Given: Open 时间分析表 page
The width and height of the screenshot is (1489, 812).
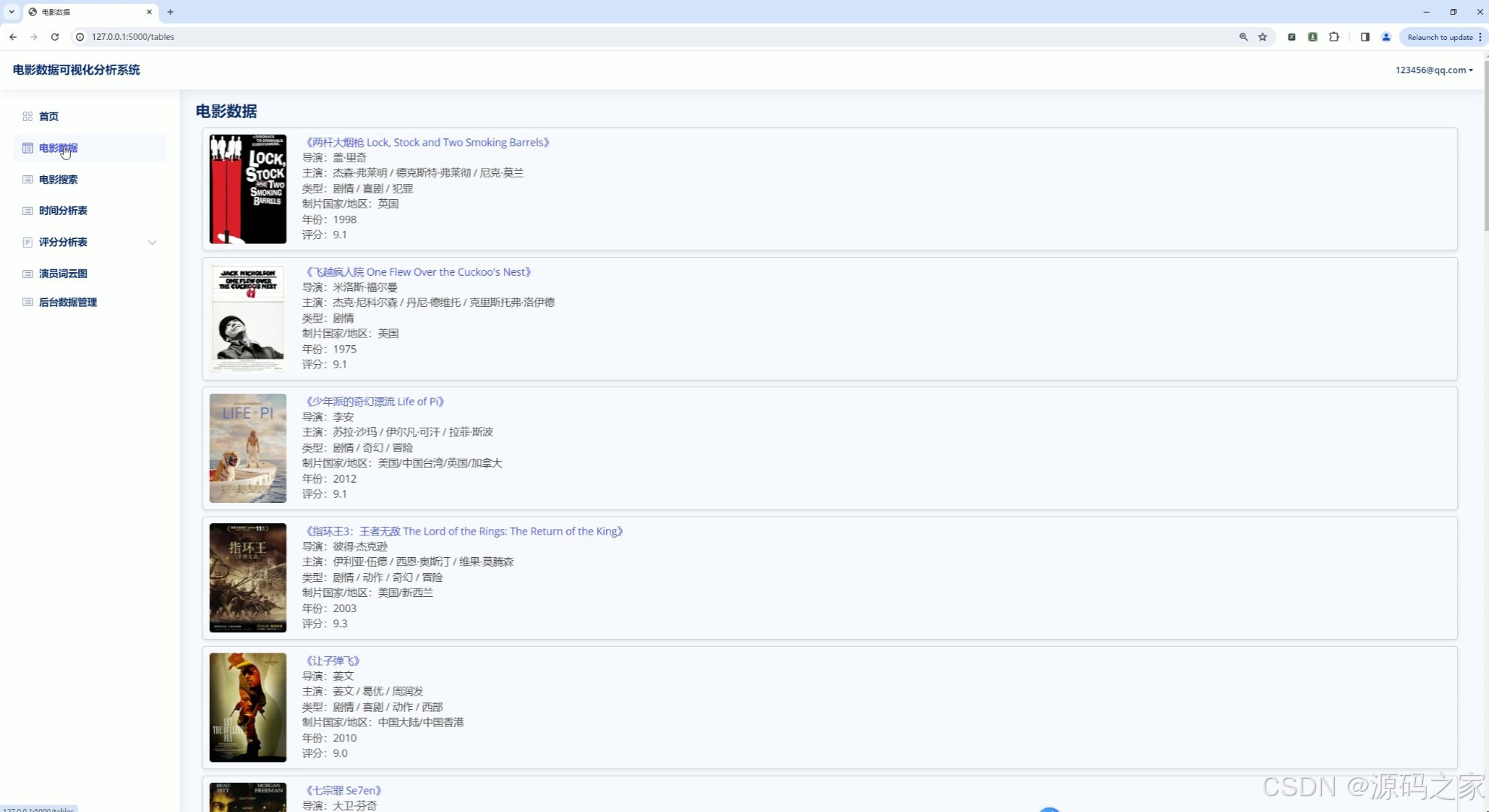Looking at the screenshot, I should coord(63,211).
